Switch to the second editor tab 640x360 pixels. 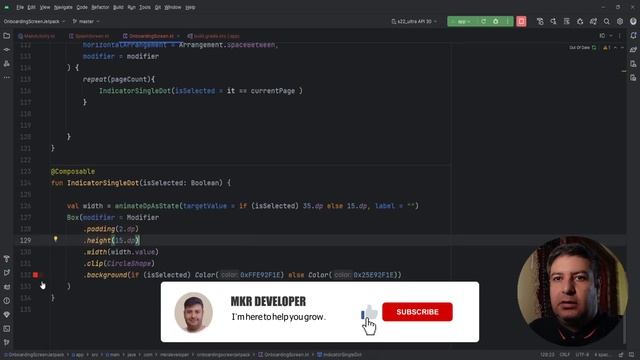89,36
